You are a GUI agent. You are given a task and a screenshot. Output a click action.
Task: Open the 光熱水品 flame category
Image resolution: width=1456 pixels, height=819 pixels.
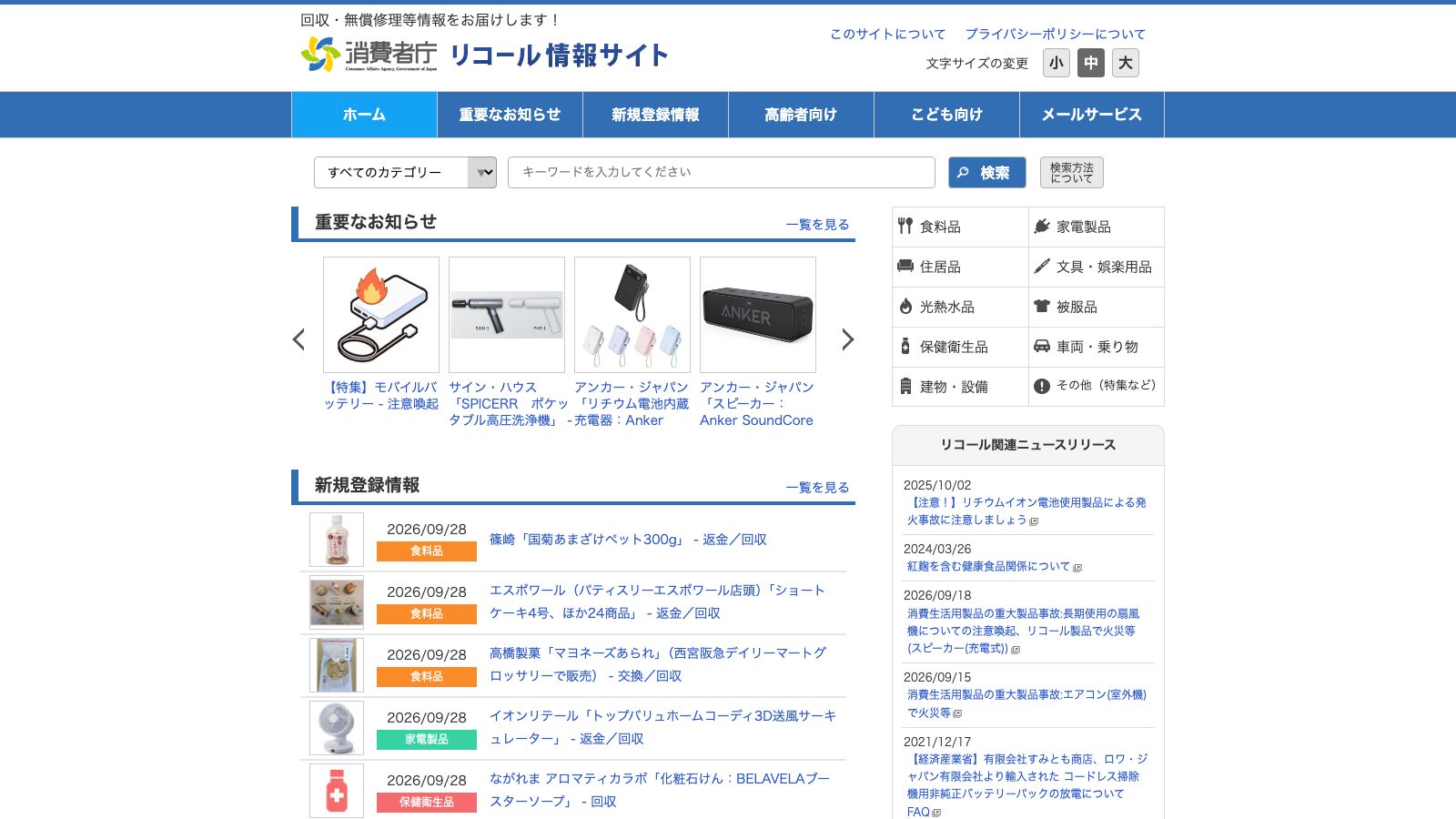960,307
